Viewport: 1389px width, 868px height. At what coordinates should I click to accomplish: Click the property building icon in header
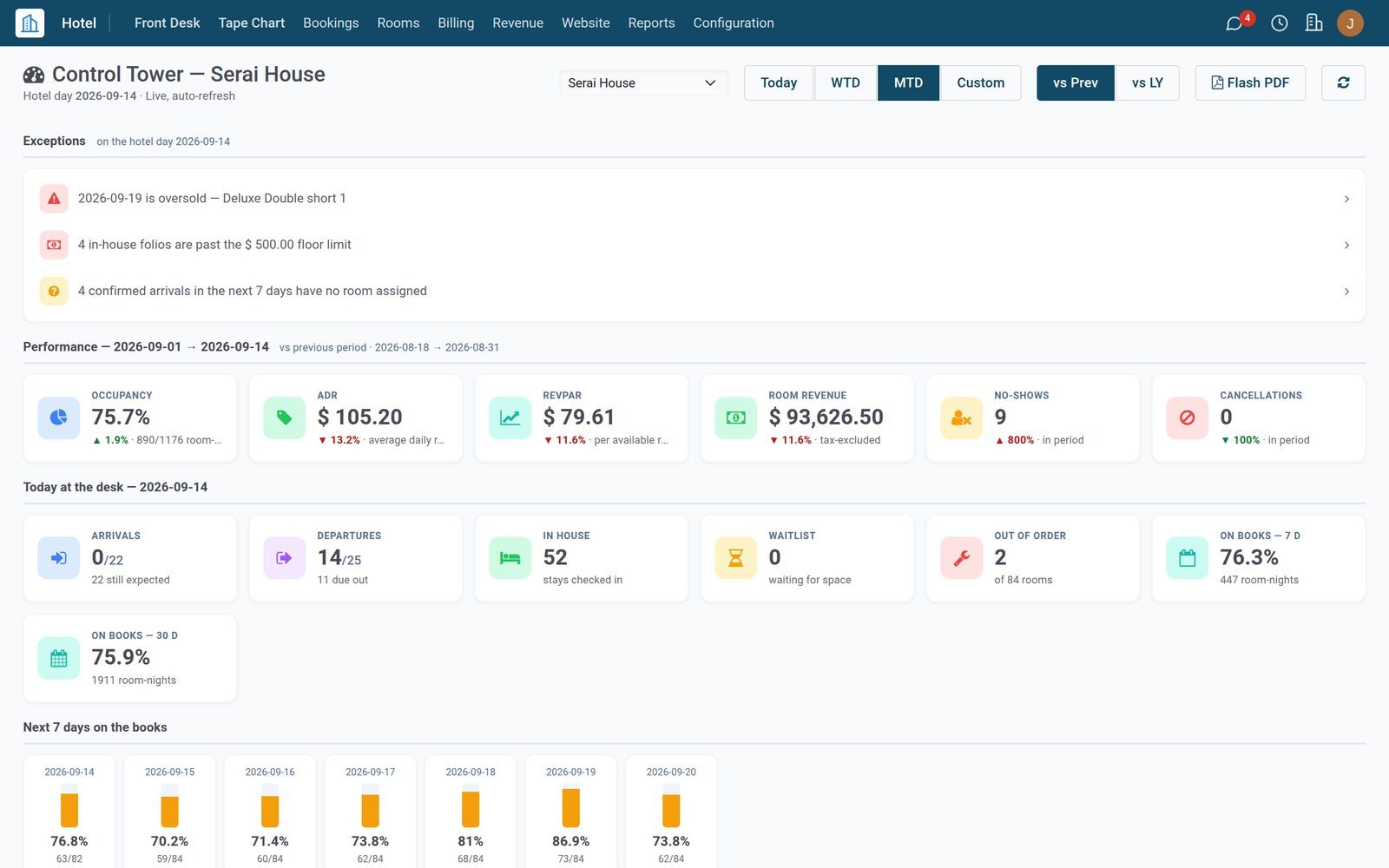[1313, 23]
